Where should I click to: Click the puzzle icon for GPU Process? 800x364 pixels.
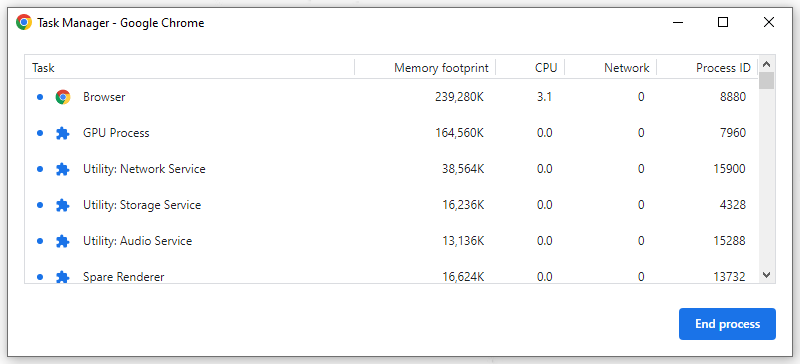(63, 133)
